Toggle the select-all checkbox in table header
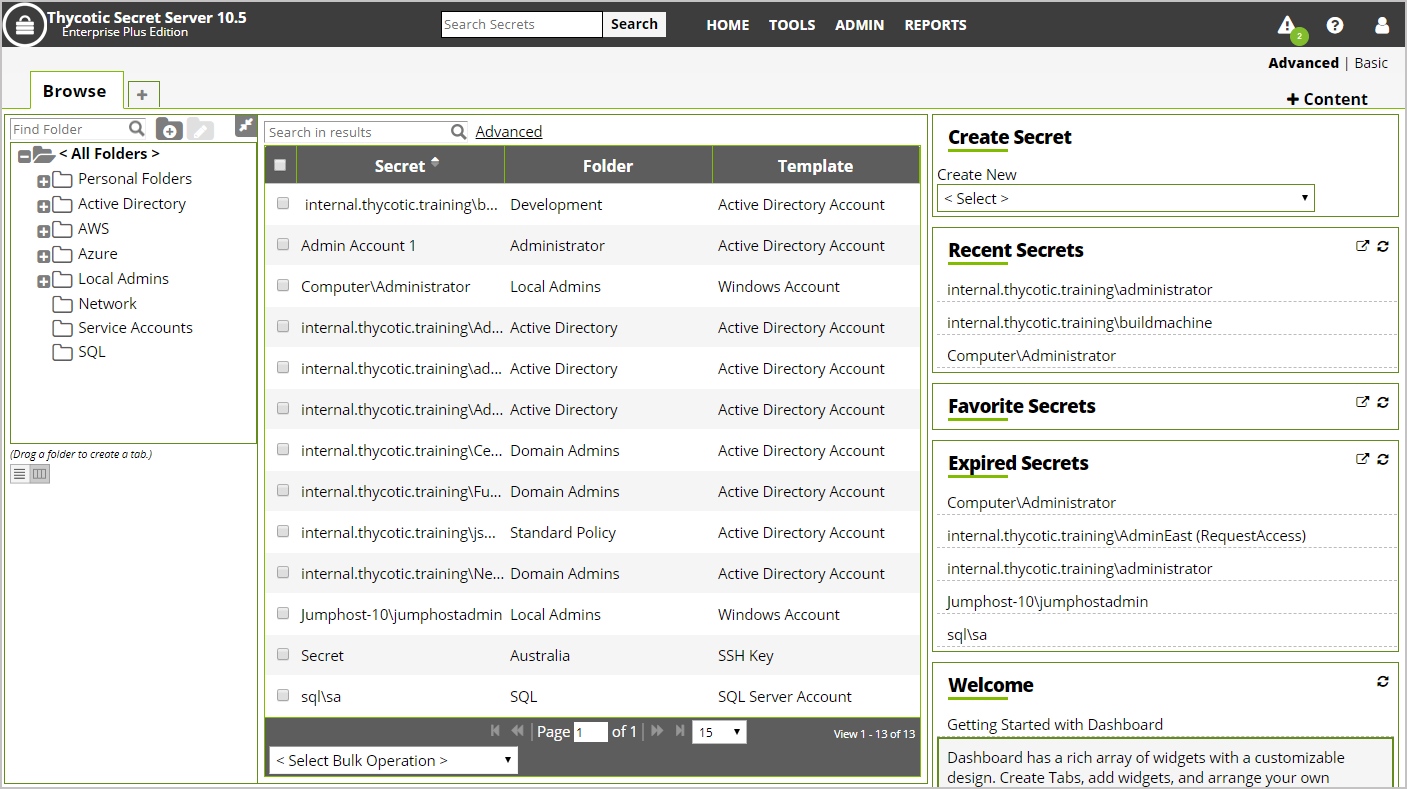This screenshot has height=789, width=1407. pyautogui.click(x=280, y=165)
